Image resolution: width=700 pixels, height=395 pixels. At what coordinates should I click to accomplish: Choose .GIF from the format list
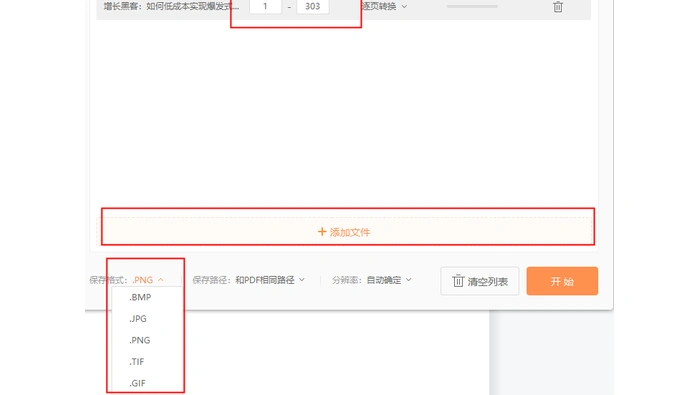[138, 383]
